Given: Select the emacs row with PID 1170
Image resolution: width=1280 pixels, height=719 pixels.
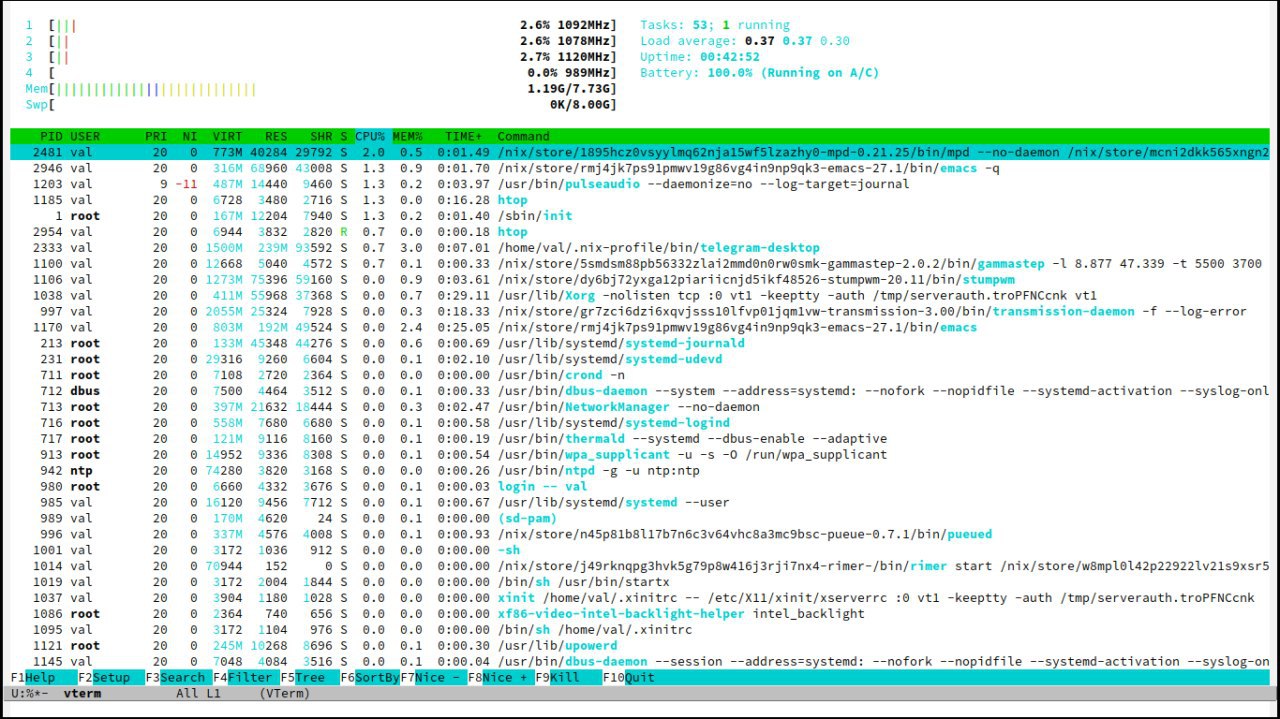Looking at the screenshot, I should click(x=640, y=328).
